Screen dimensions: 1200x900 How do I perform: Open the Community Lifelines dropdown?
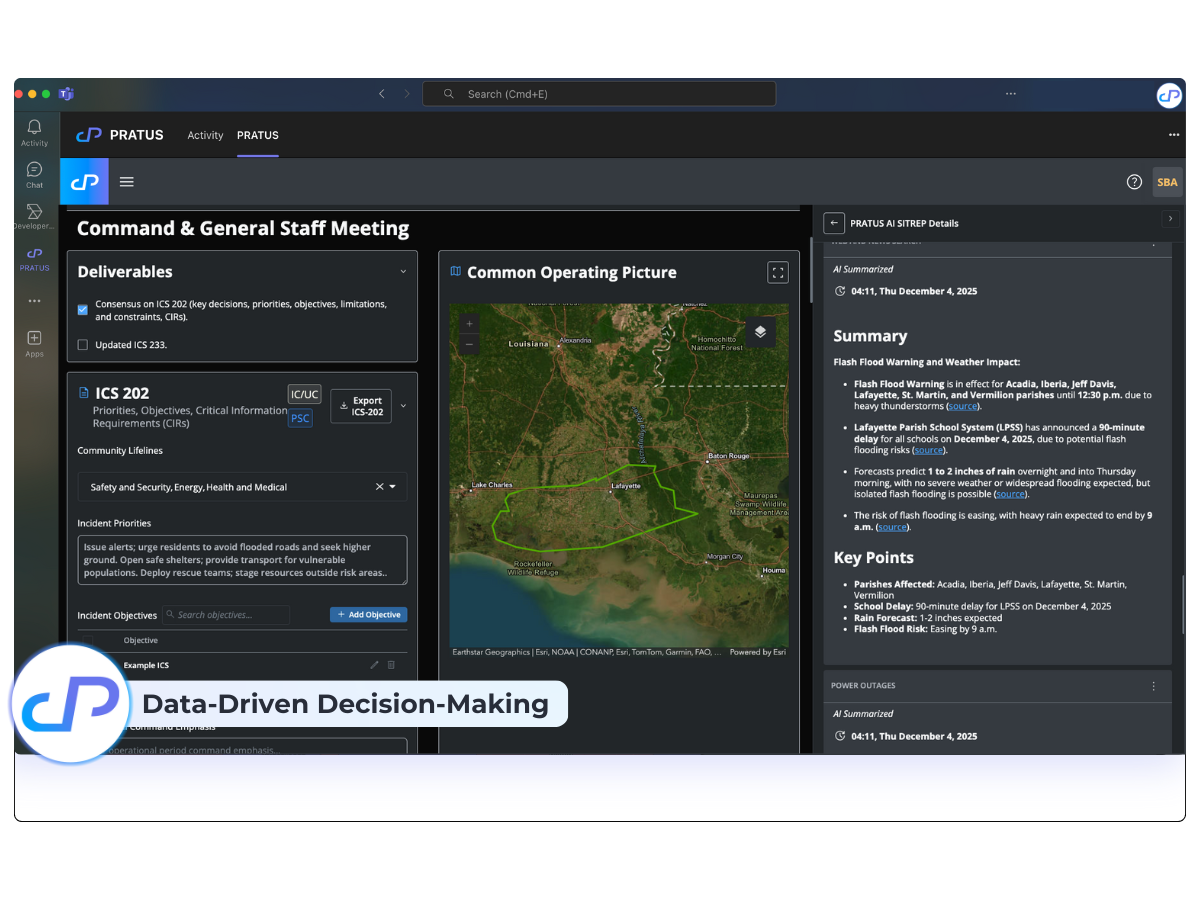[392, 487]
